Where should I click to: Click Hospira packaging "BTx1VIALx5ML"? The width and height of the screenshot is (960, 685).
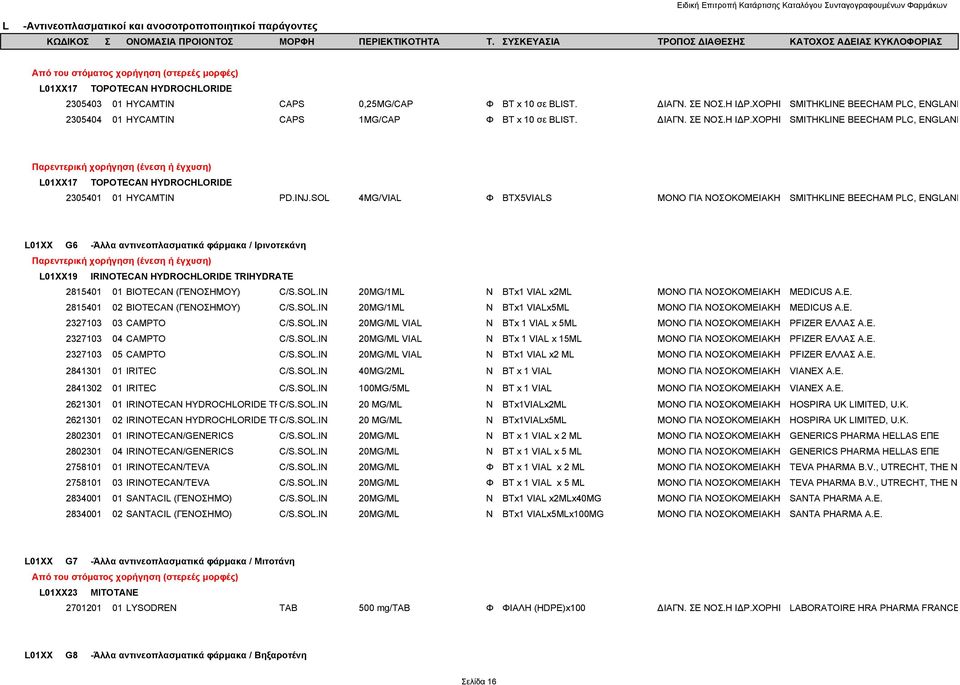pos(534,421)
